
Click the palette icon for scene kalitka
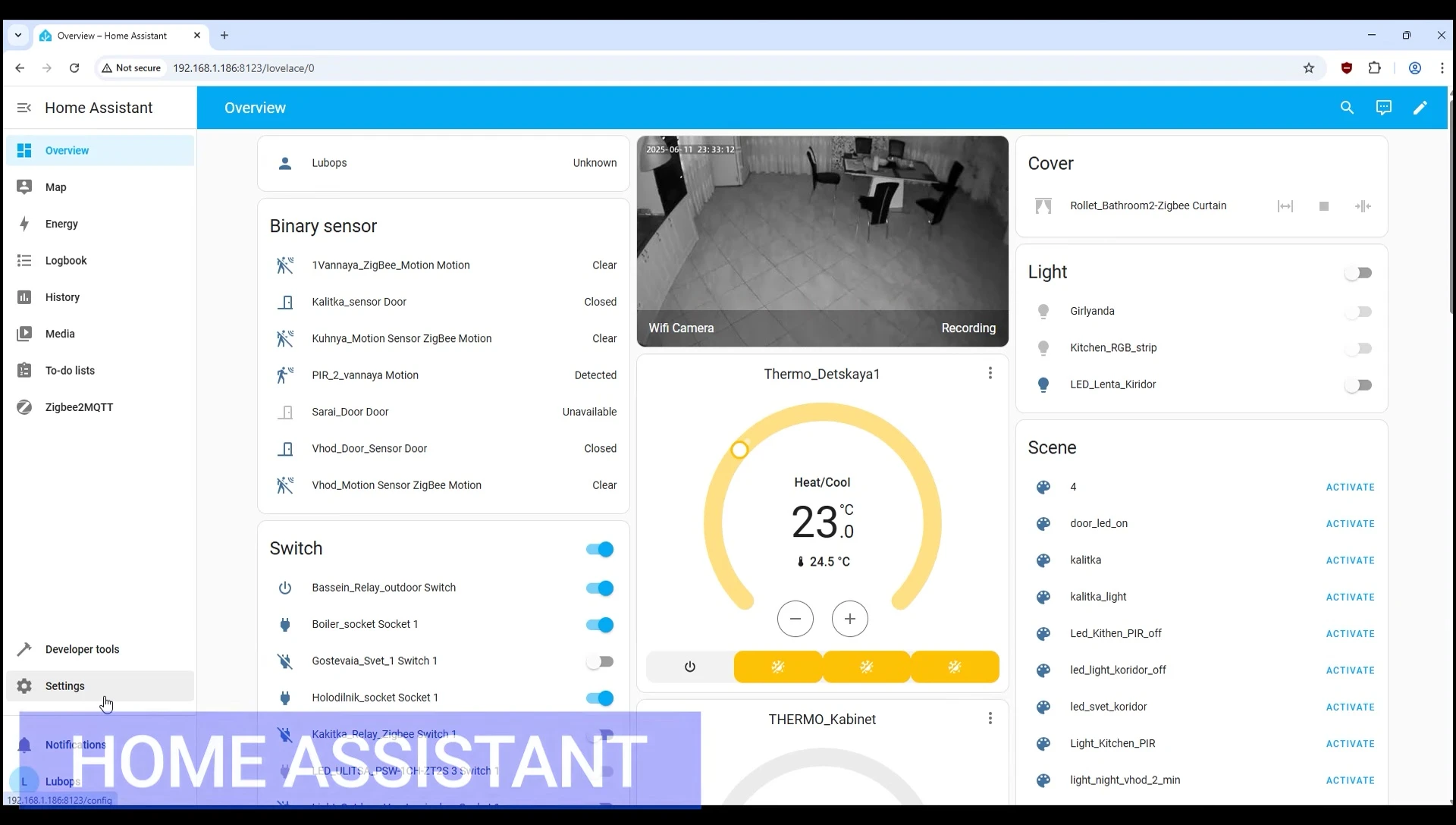(x=1043, y=560)
